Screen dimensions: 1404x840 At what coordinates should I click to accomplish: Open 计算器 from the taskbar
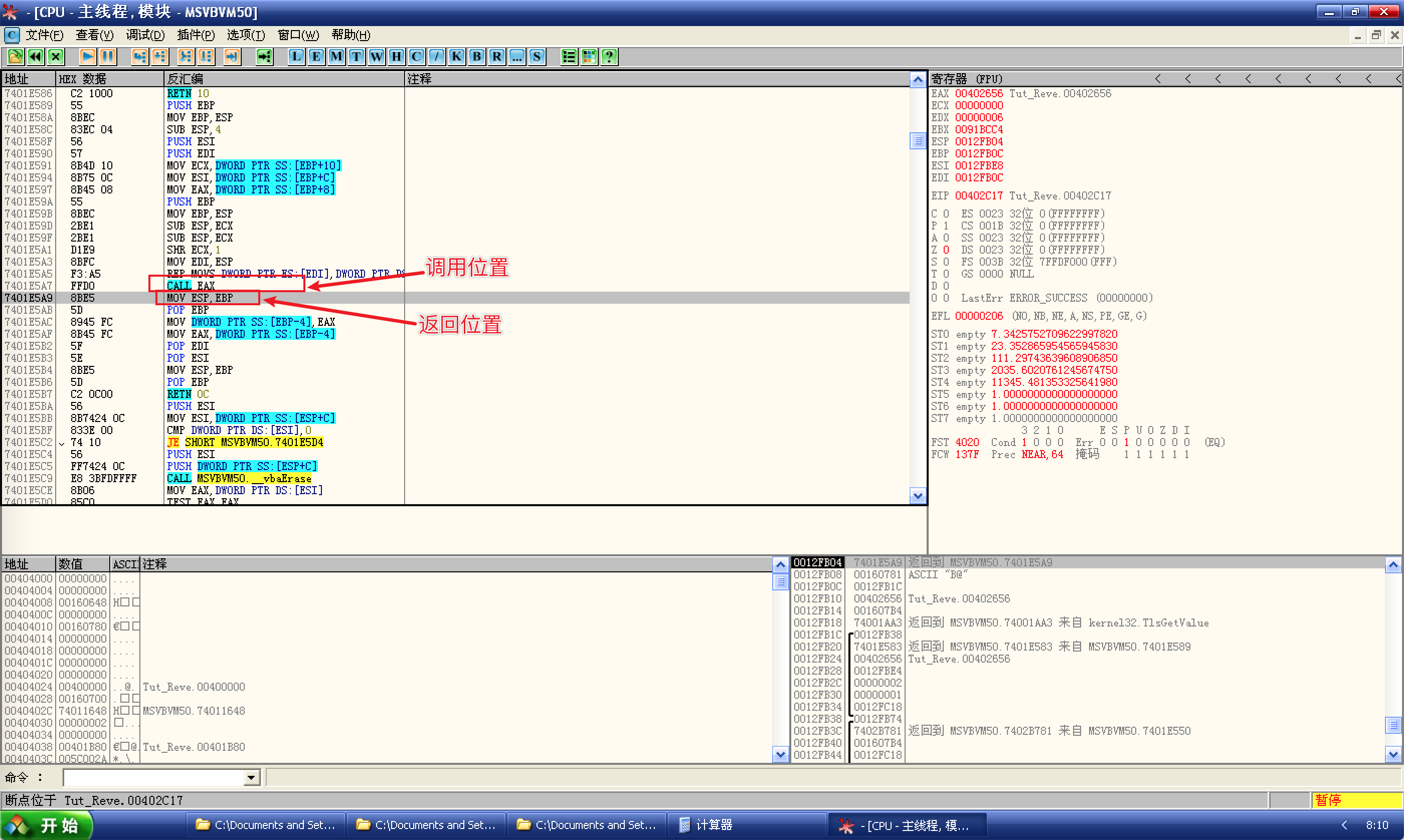pyautogui.click(x=714, y=825)
